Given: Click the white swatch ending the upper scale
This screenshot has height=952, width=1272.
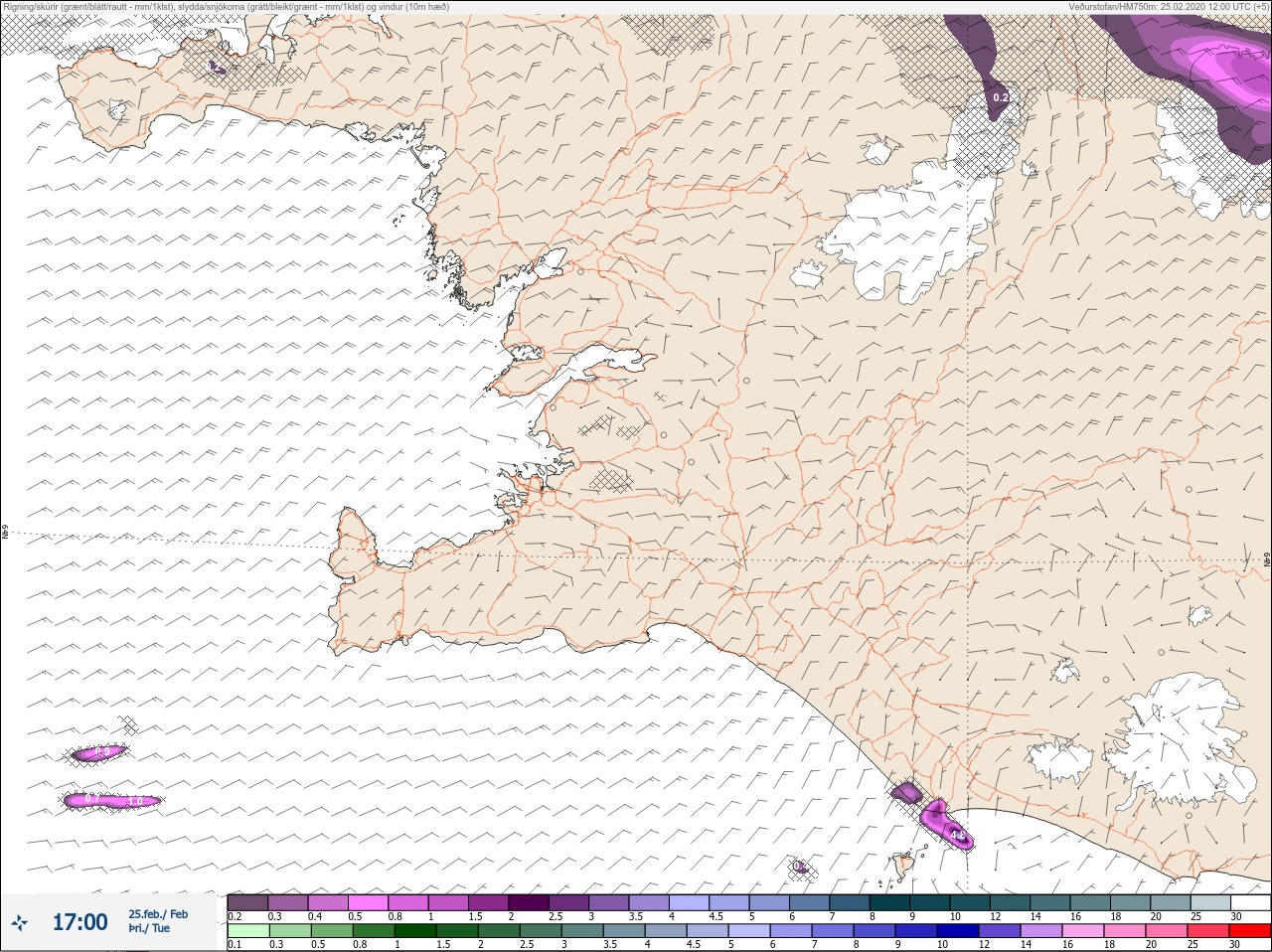Looking at the screenshot, I should 1249,902.
